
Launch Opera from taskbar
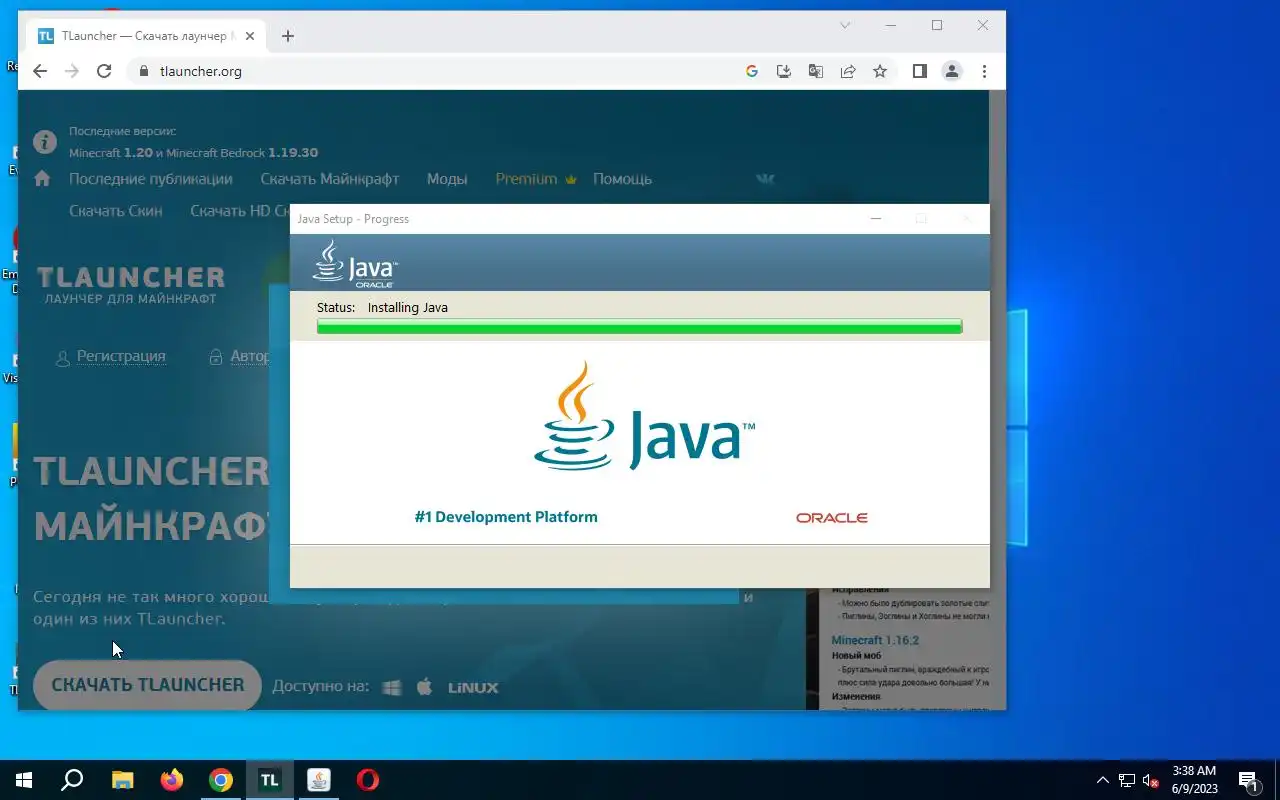[x=368, y=780]
